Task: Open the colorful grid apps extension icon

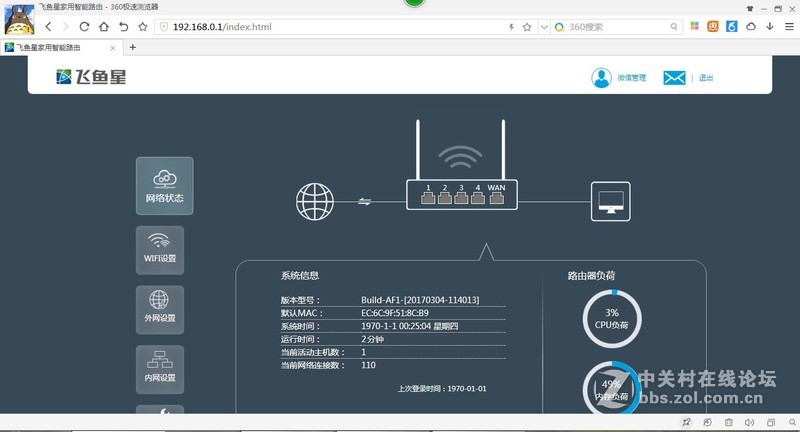Action: [694, 26]
